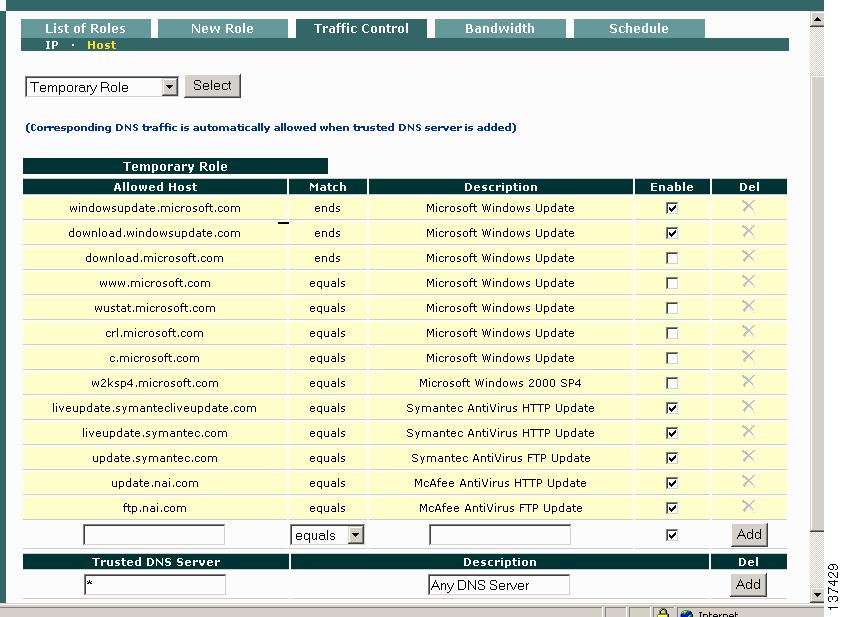Uncheck Enable for update.symantec.com
This screenshot has height=617, width=841.
pos(672,458)
